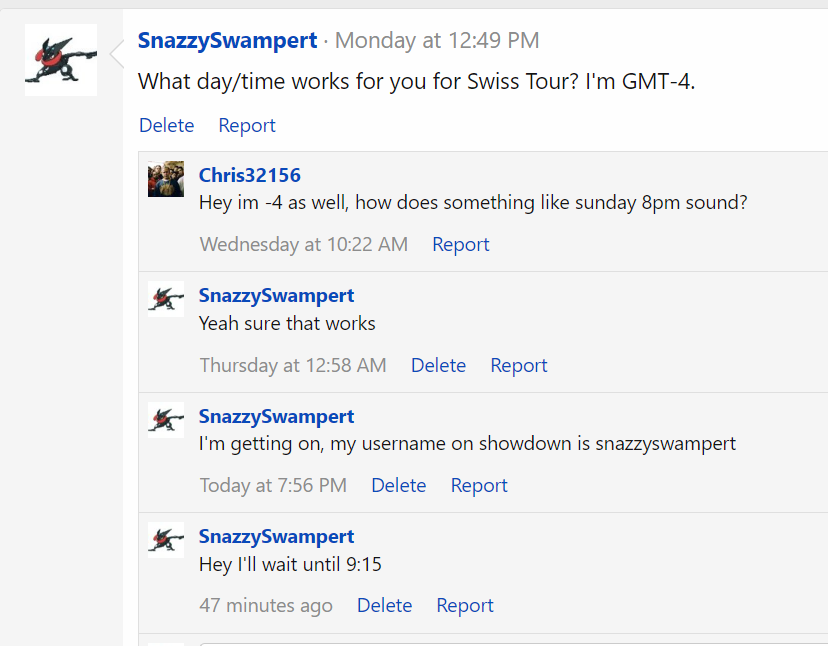The height and width of the screenshot is (646, 828).
Task: Report the 'I'm getting on' comment
Action: pos(479,485)
